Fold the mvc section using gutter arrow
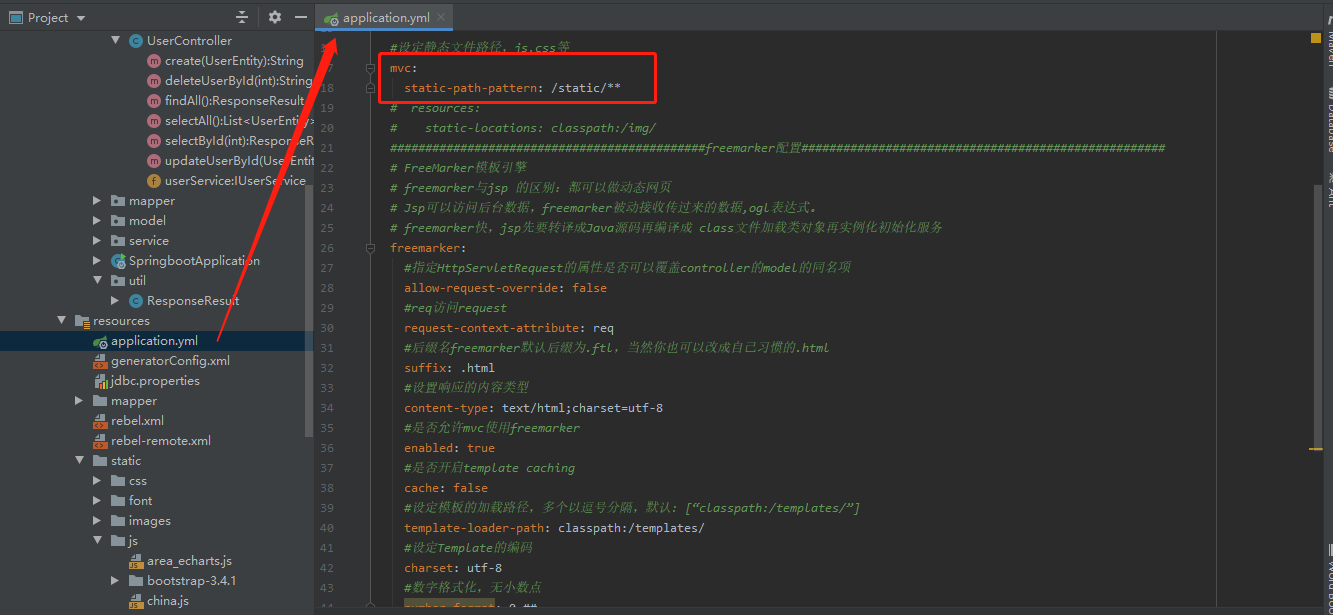Viewport: 1333px width, 615px height. point(370,67)
